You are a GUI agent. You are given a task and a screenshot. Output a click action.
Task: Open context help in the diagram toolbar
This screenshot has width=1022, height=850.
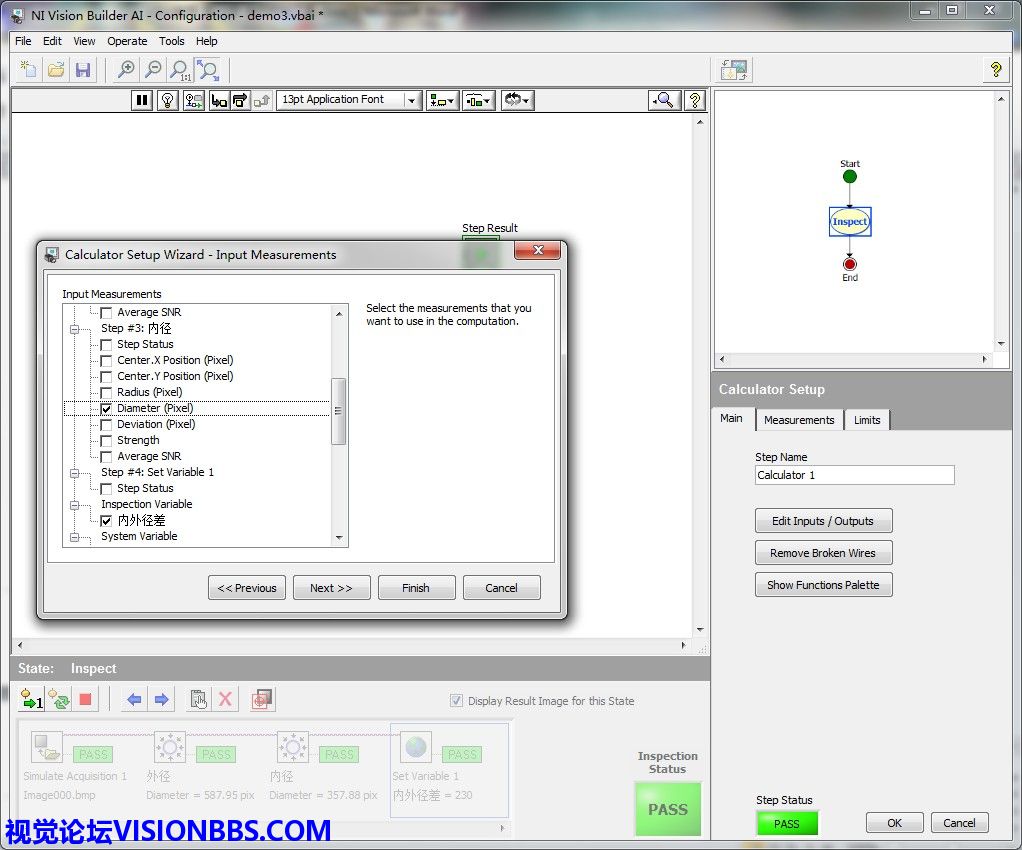[695, 100]
